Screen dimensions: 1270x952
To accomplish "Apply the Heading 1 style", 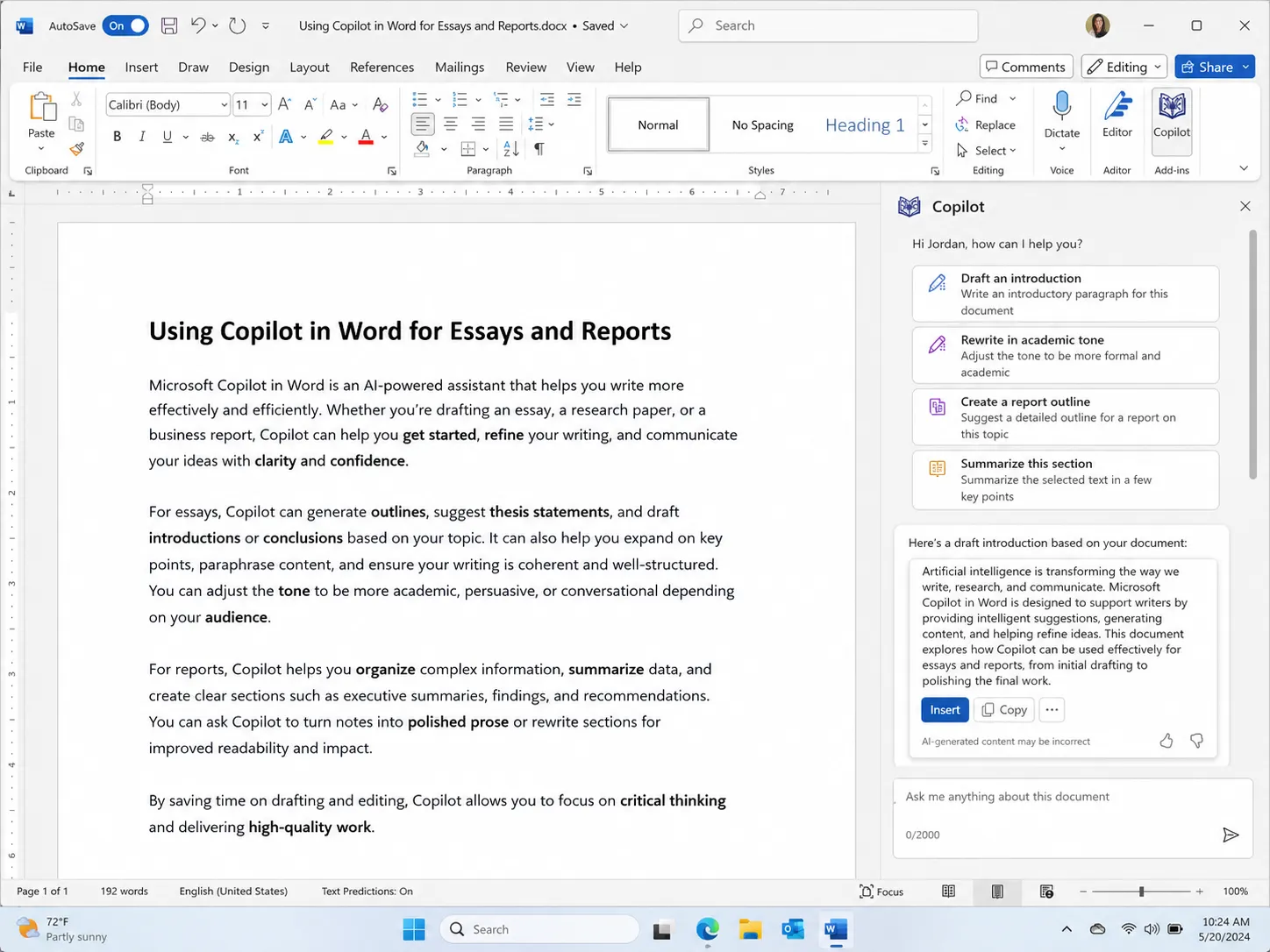I will pyautogui.click(x=864, y=124).
